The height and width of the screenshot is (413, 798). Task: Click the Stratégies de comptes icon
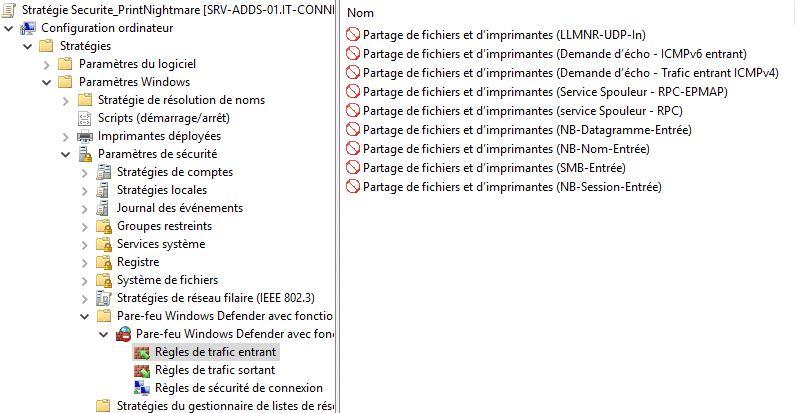pyautogui.click(x=104, y=172)
